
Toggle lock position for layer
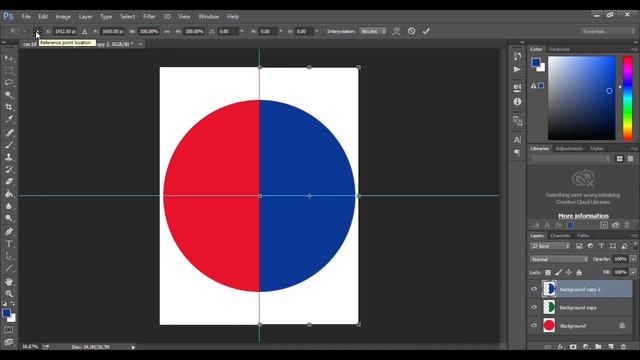(569, 272)
